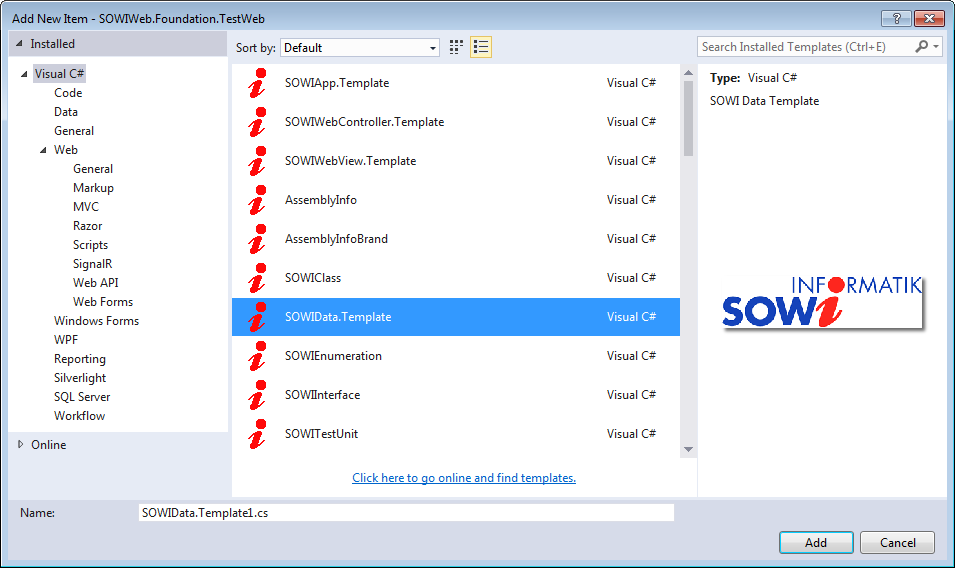This screenshot has width=955, height=568.
Task: Select the SOWIApp.Template item name
Action: [x=337, y=83]
